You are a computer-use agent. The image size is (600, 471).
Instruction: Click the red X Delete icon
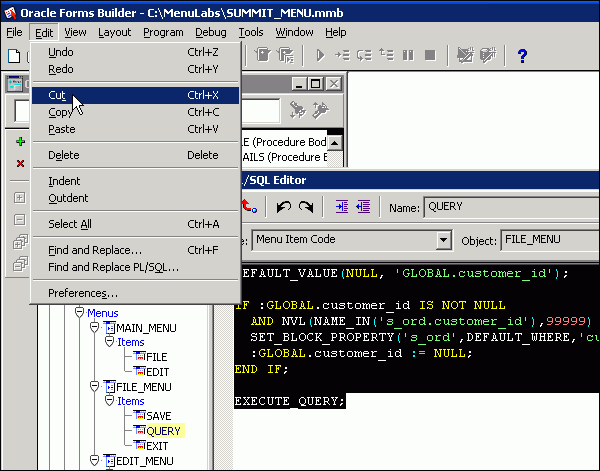(x=20, y=163)
